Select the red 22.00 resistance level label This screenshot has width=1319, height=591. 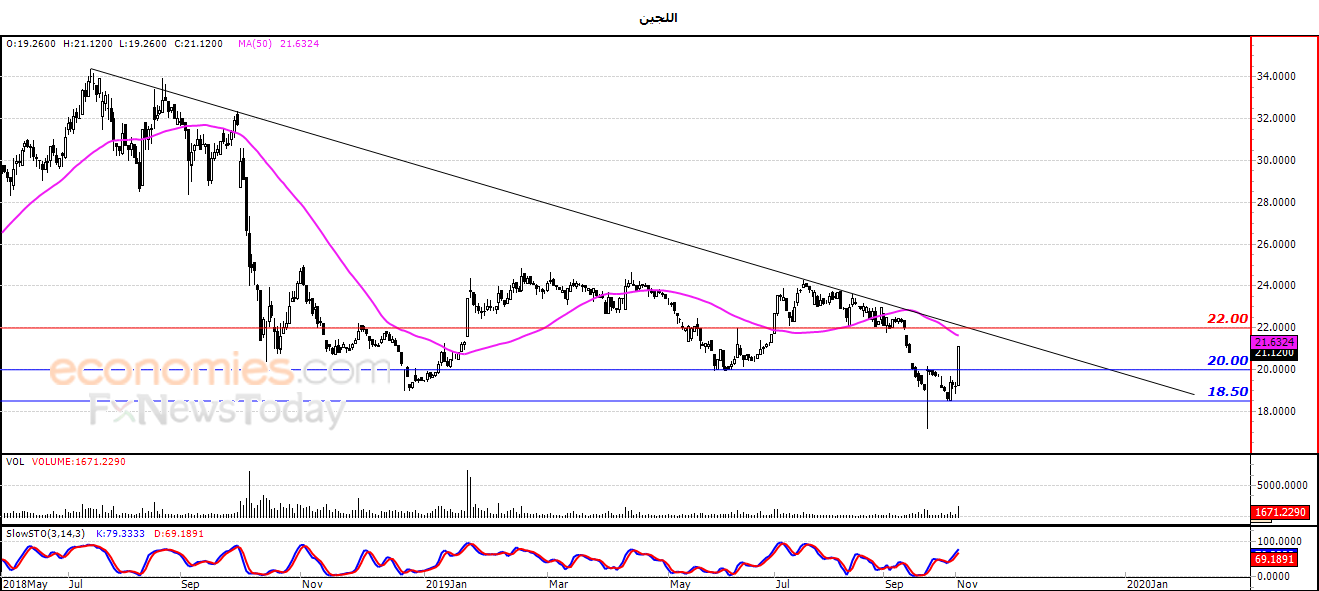(x=1229, y=319)
